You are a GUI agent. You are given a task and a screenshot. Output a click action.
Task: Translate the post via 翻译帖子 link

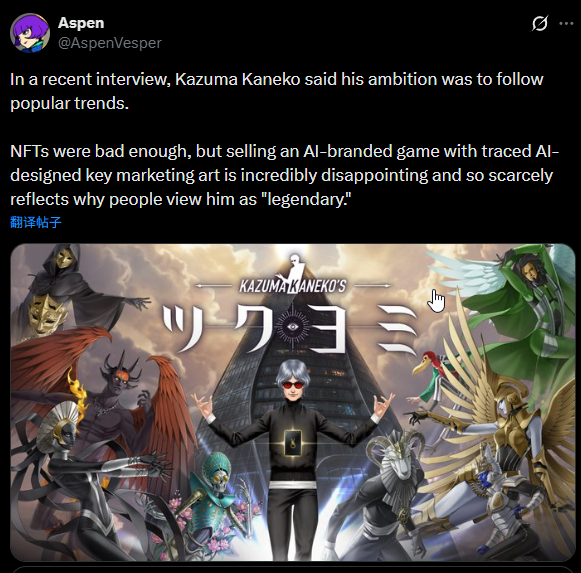36,222
